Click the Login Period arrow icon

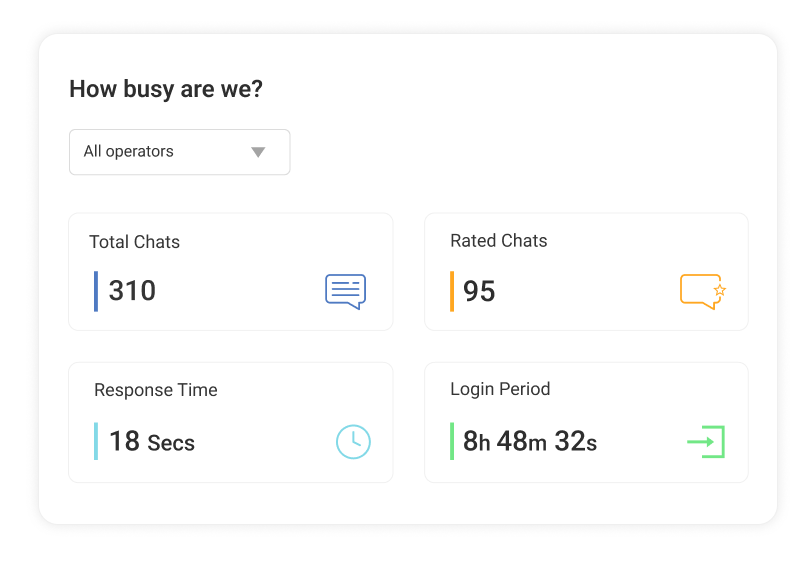pos(706,441)
